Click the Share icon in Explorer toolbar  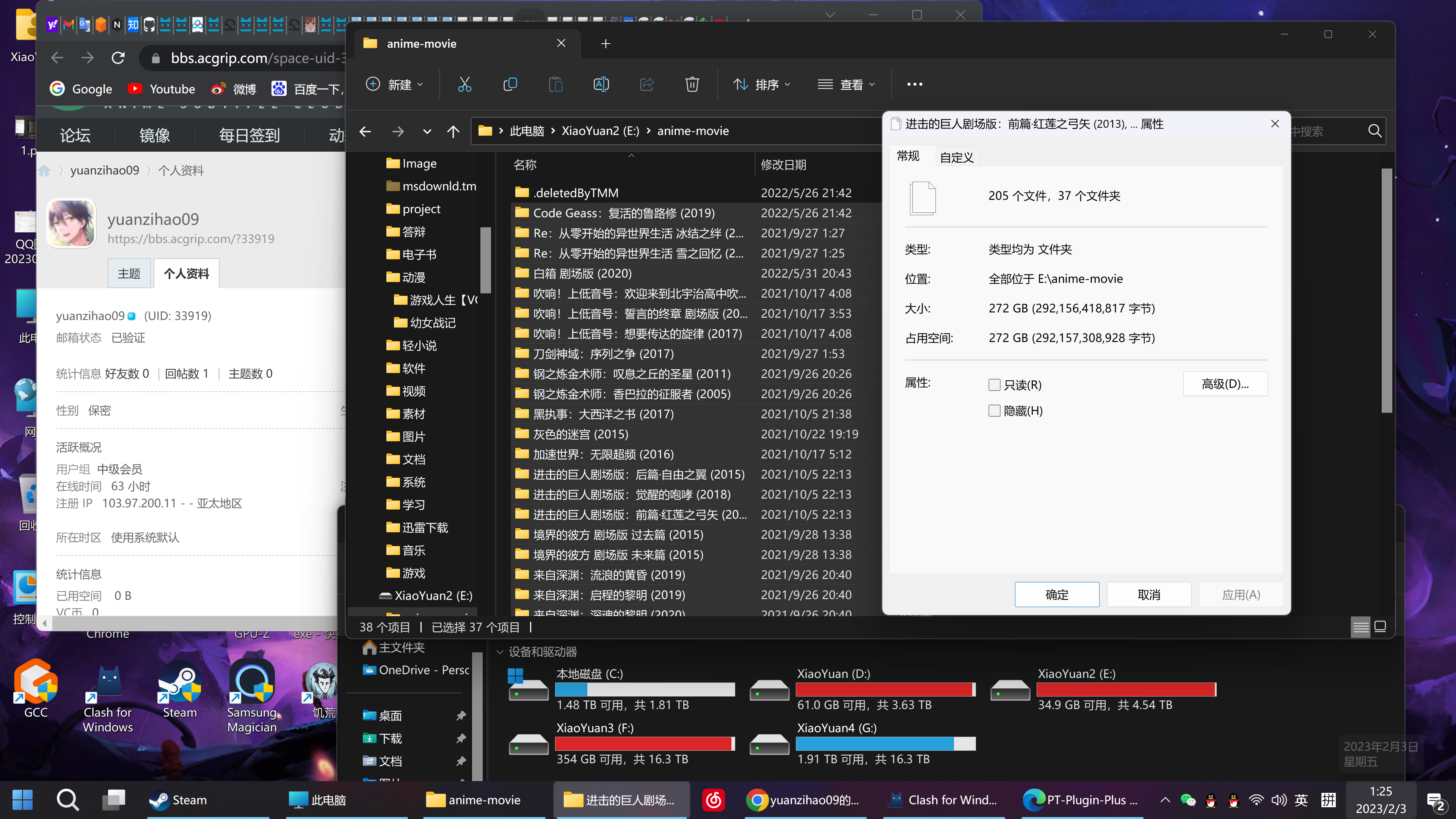click(x=646, y=84)
